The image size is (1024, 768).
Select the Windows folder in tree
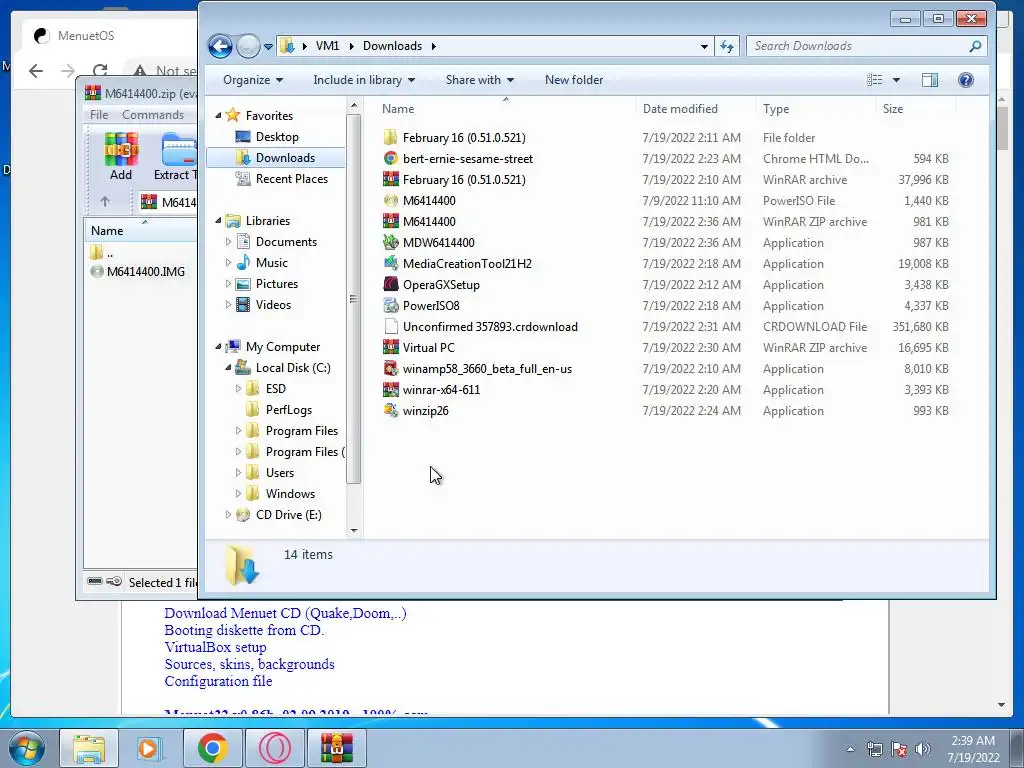pos(290,494)
